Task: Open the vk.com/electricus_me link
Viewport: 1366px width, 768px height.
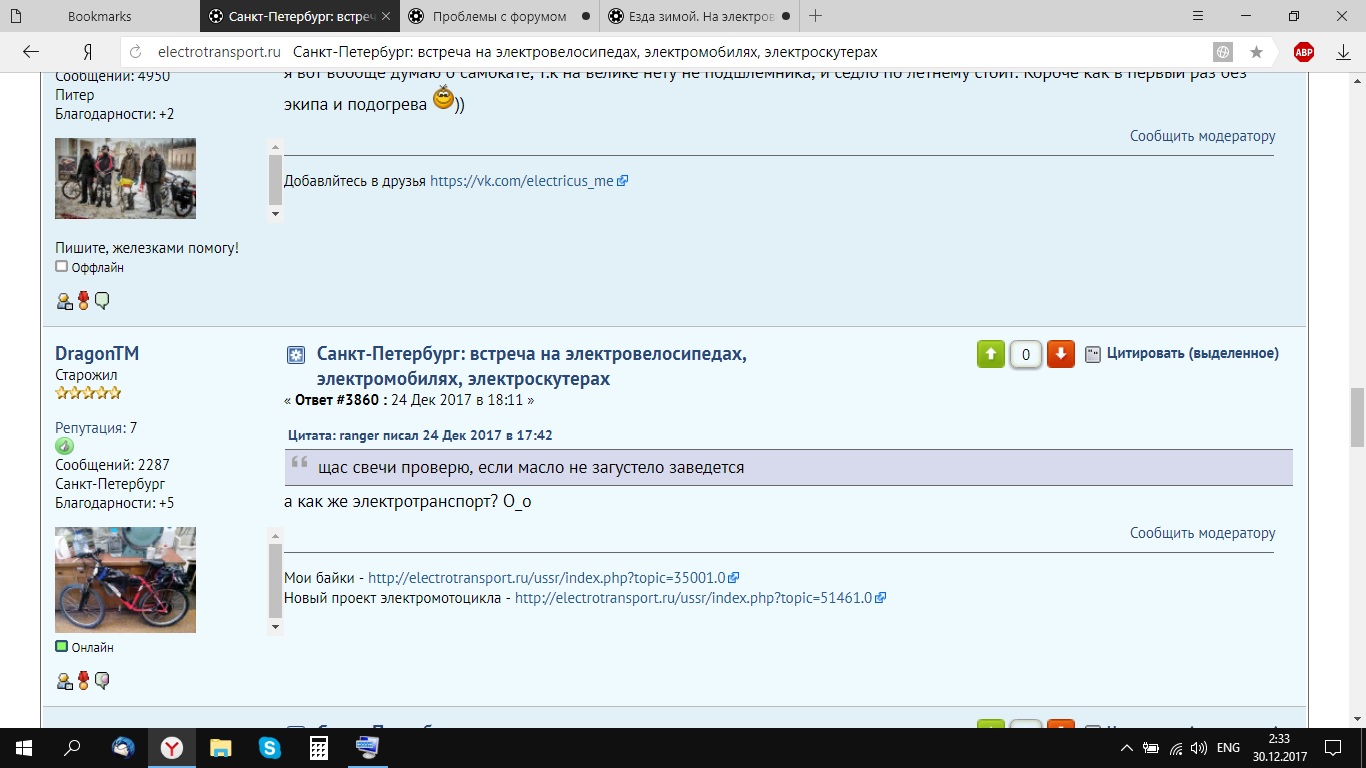Action: coord(521,181)
